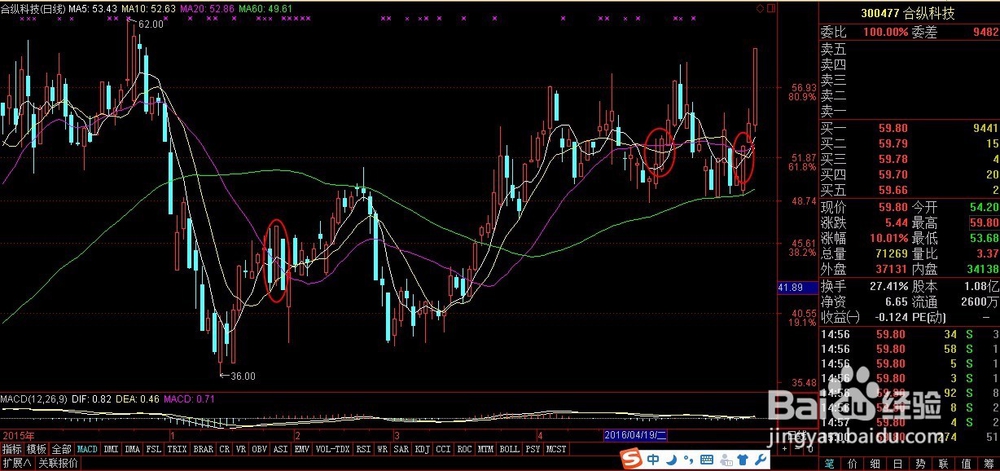Image resolution: width=1000 pixels, height=471 pixels.
Task: Click the stock title 300477 合纵科技
Action: coord(908,13)
